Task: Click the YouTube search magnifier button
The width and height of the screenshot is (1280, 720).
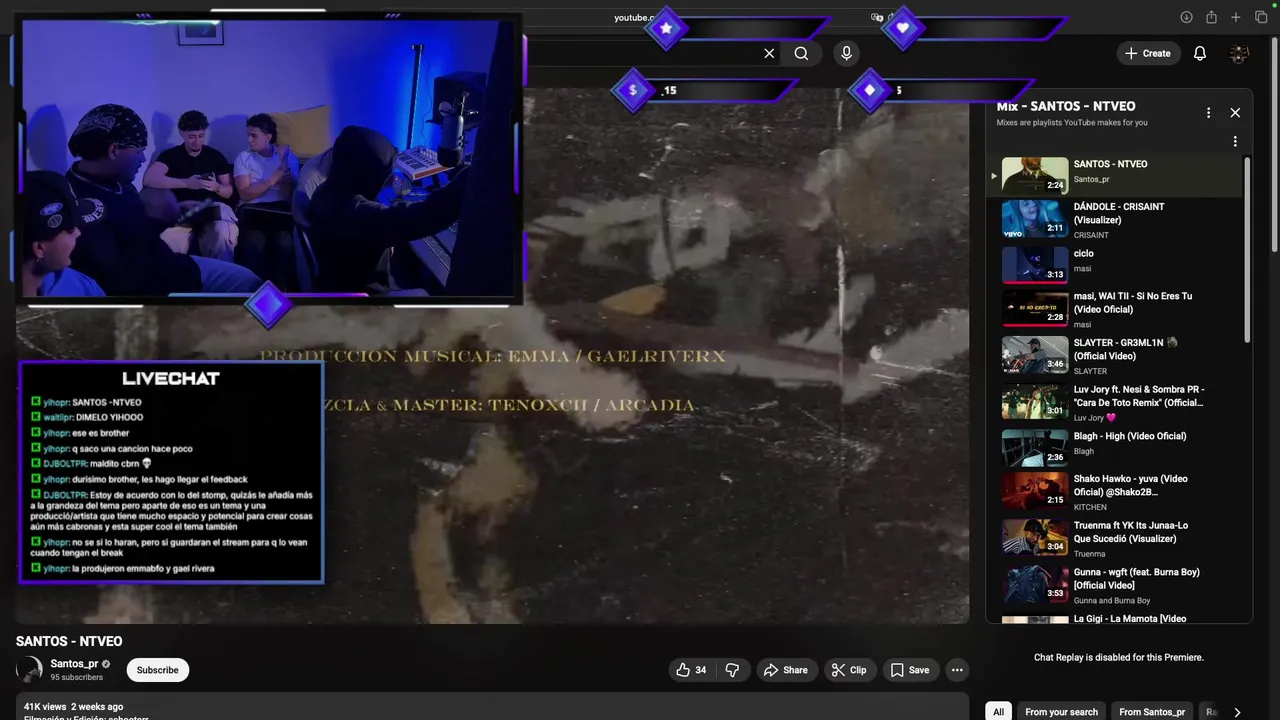Action: tap(801, 54)
